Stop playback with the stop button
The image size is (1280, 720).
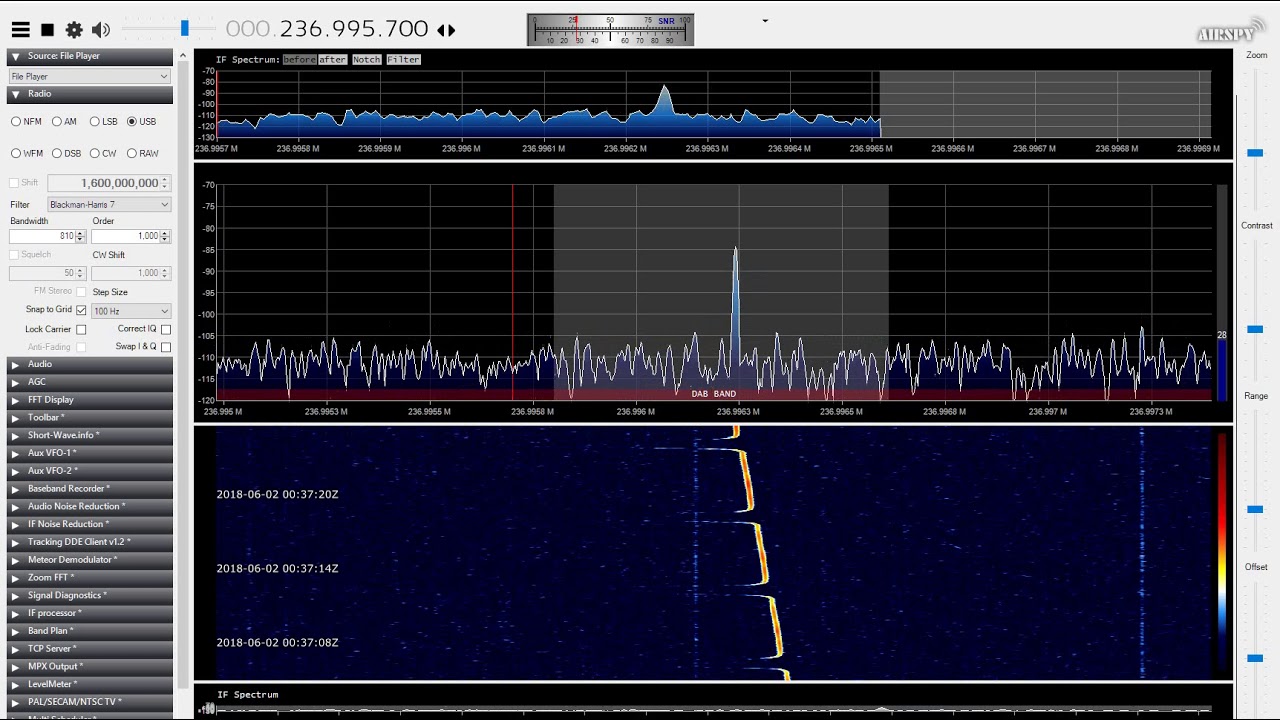point(47,30)
